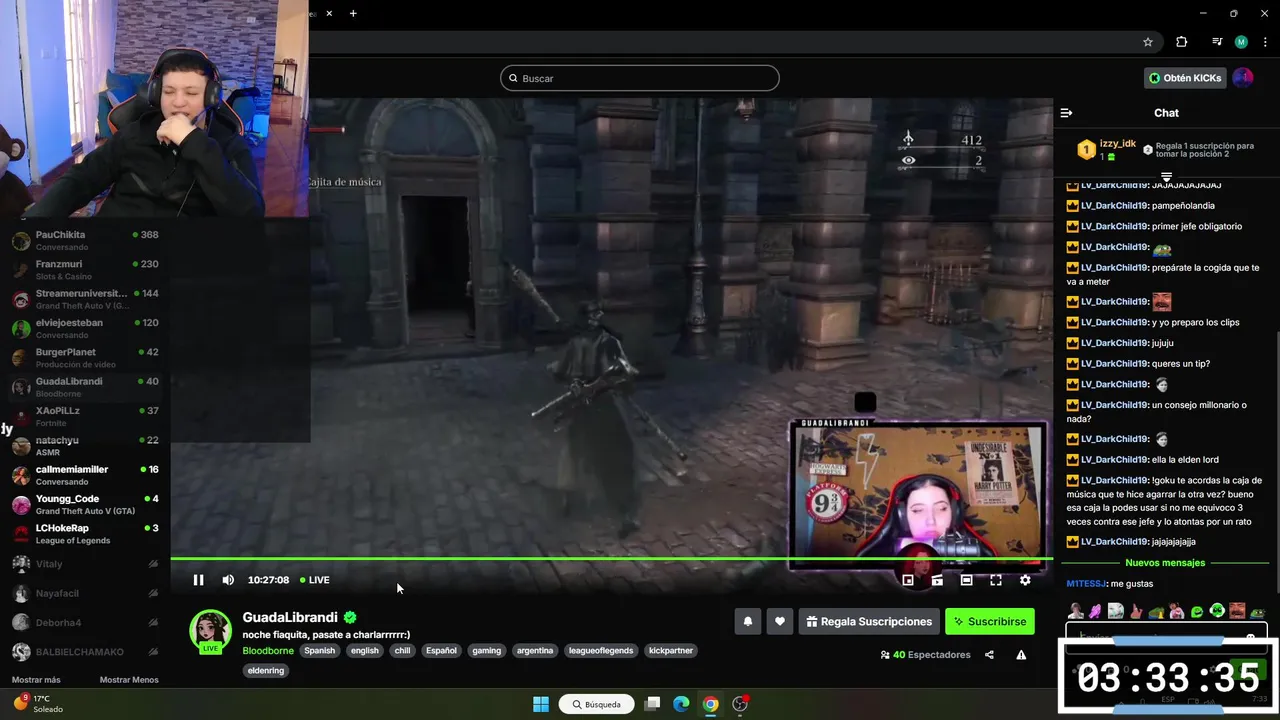The height and width of the screenshot is (720, 1280).
Task: Select the gaming tag
Action: [487, 650]
